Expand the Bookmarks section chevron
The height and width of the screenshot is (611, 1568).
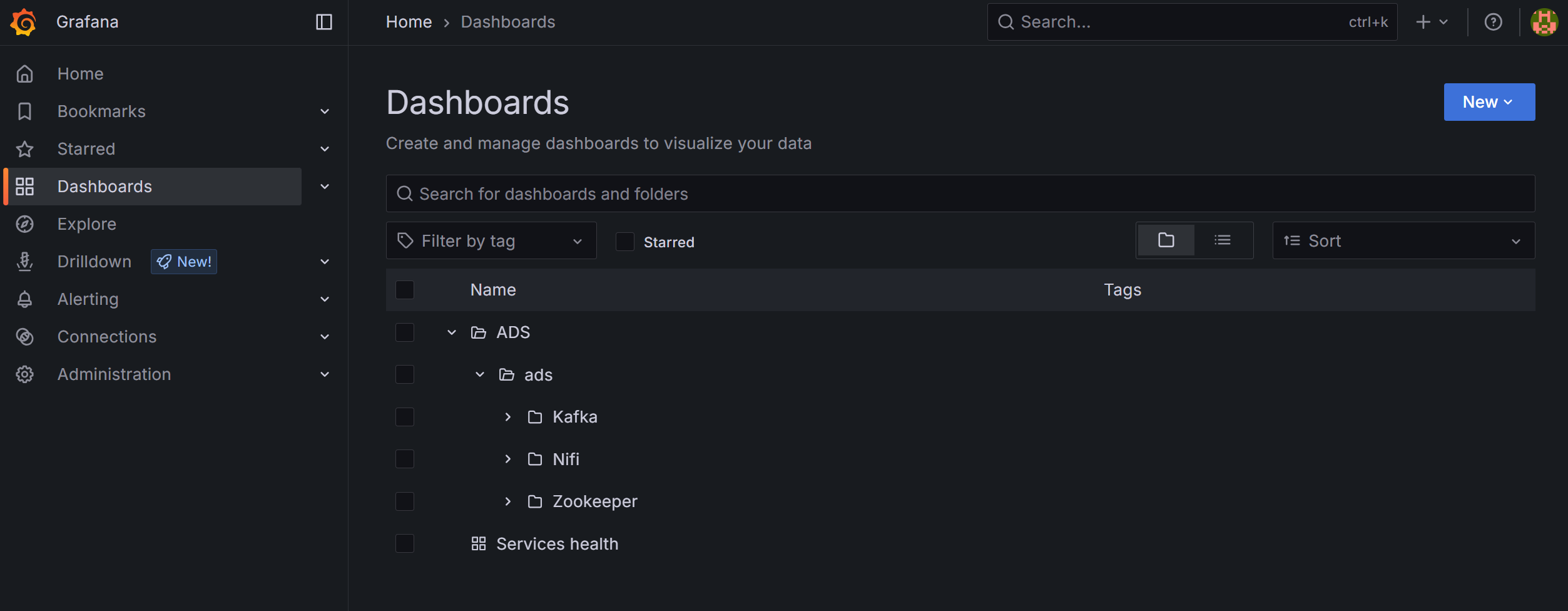[325, 111]
